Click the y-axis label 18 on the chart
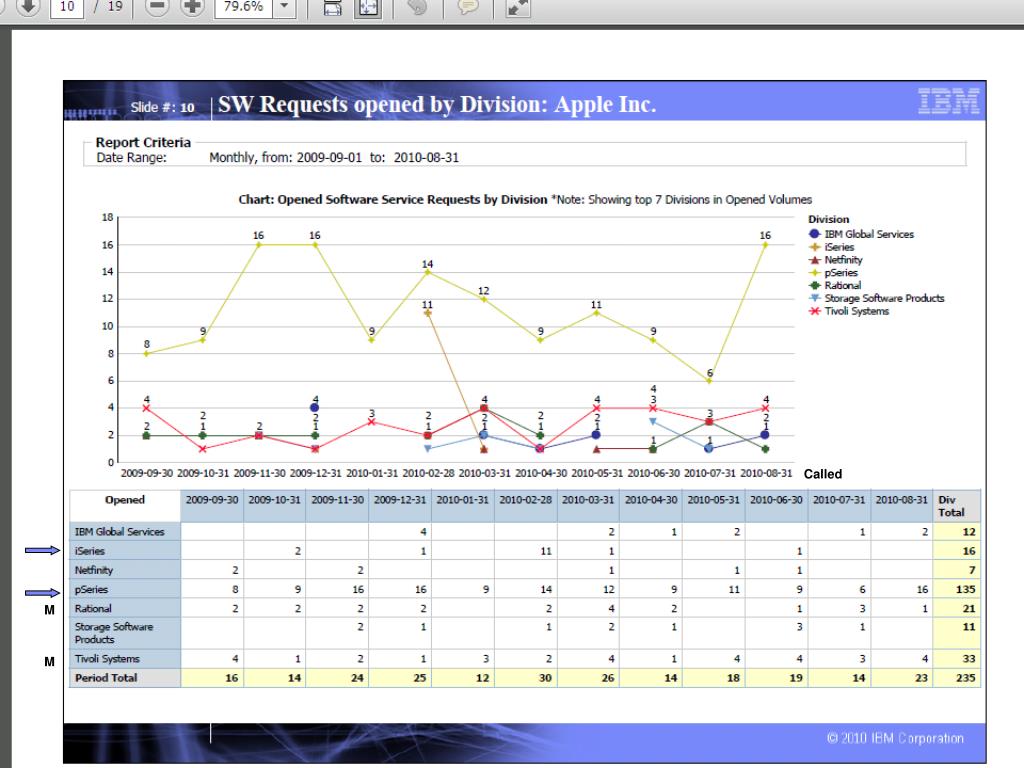Image resolution: width=1024 pixels, height=768 pixels. point(108,217)
